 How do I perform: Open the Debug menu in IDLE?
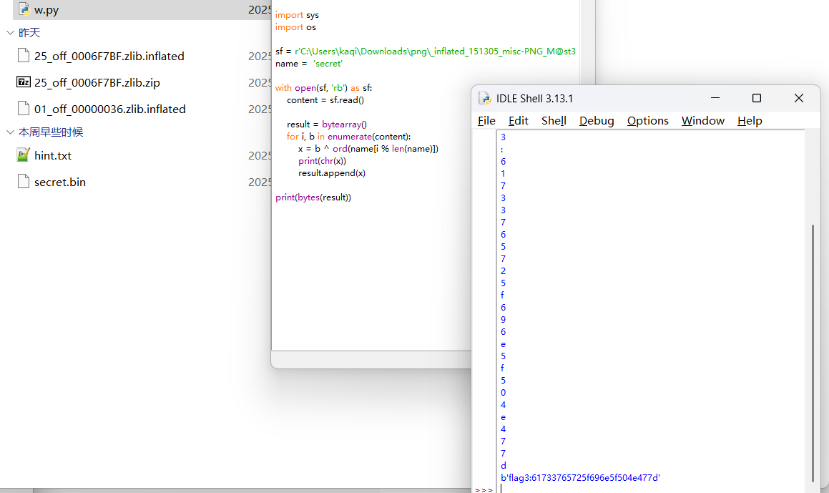(596, 121)
